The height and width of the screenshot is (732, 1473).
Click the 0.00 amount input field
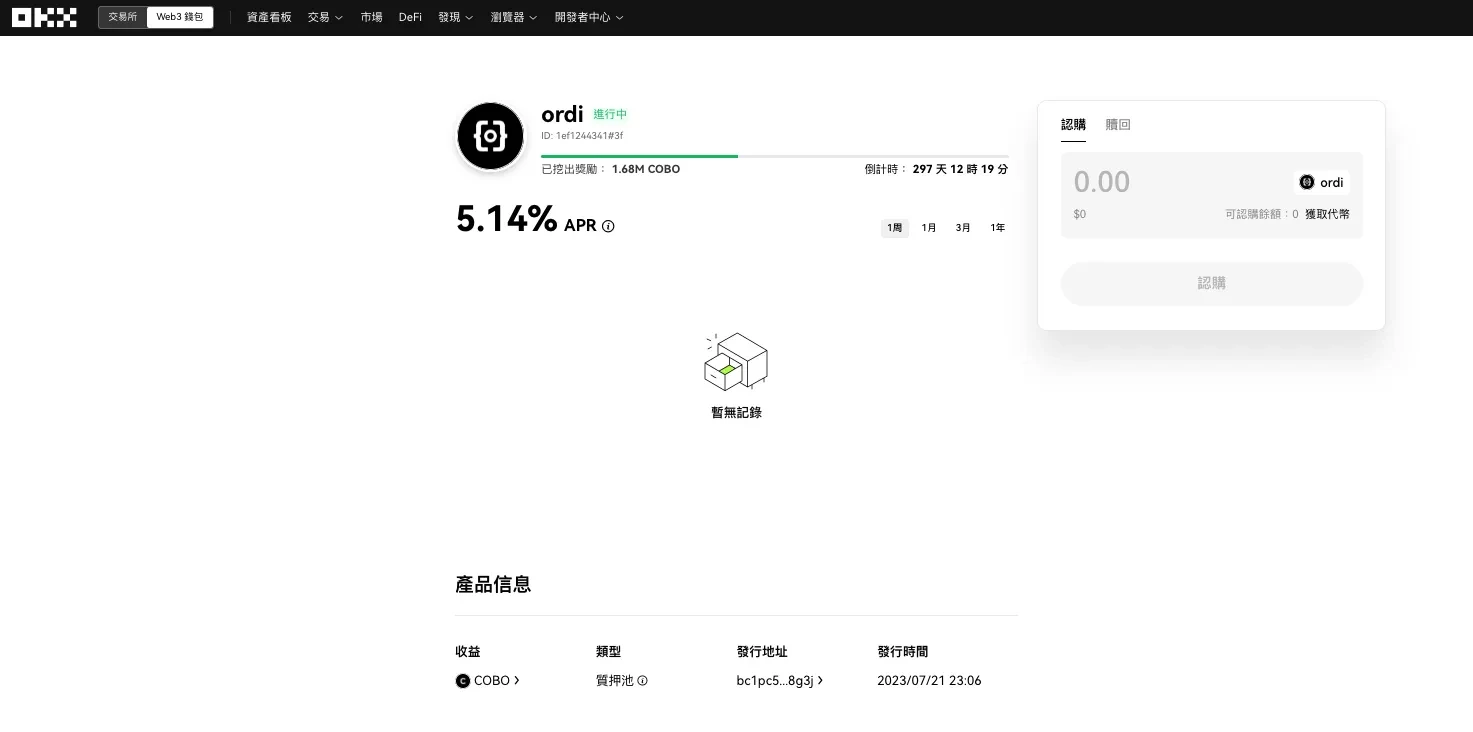click(x=1101, y=182)
